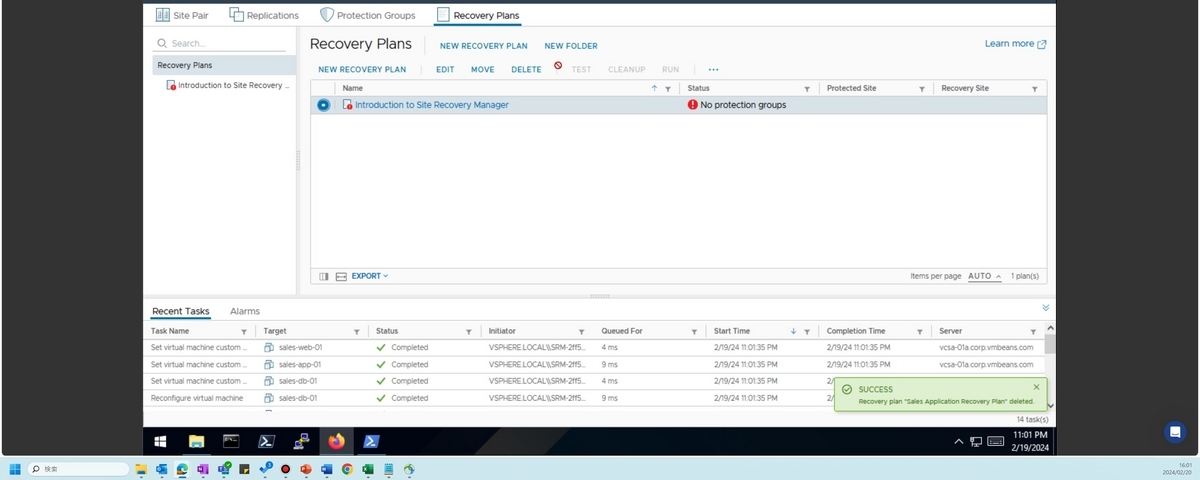Select the radio button for Introduction plan
This screenshot has height=480, width=1200.
tap(323, 105)
